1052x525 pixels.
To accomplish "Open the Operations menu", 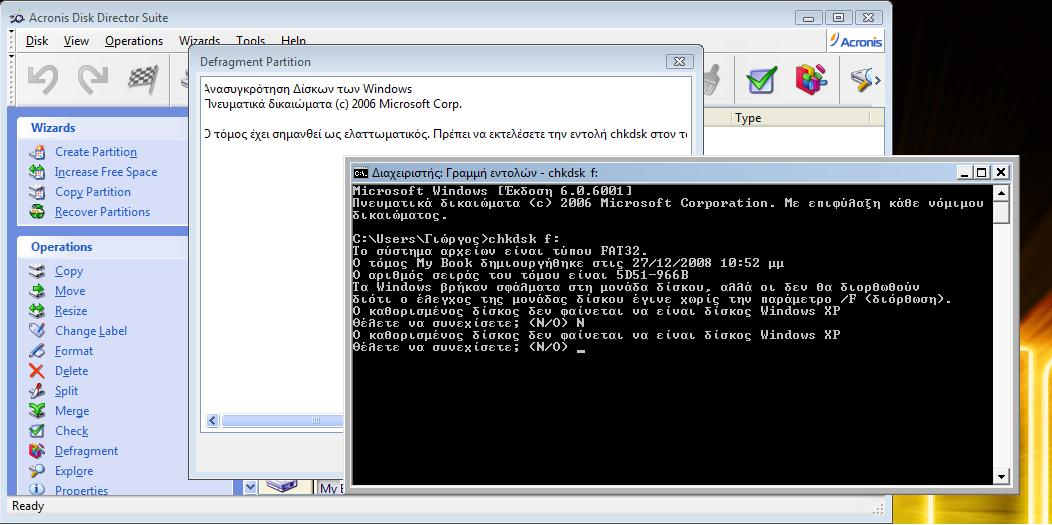I will pos(134,41).
